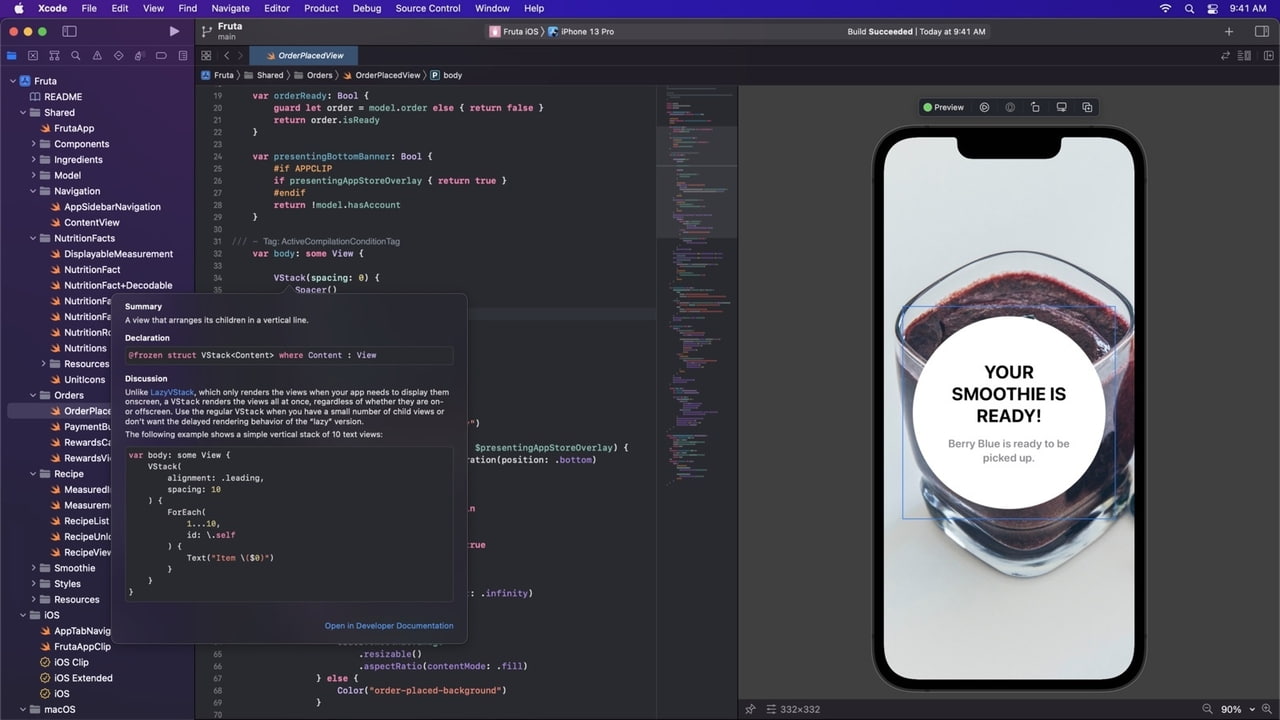Click the duplicate preview icon
The width and height of the screenshot is (1280, 720).
pos(1087,107)
